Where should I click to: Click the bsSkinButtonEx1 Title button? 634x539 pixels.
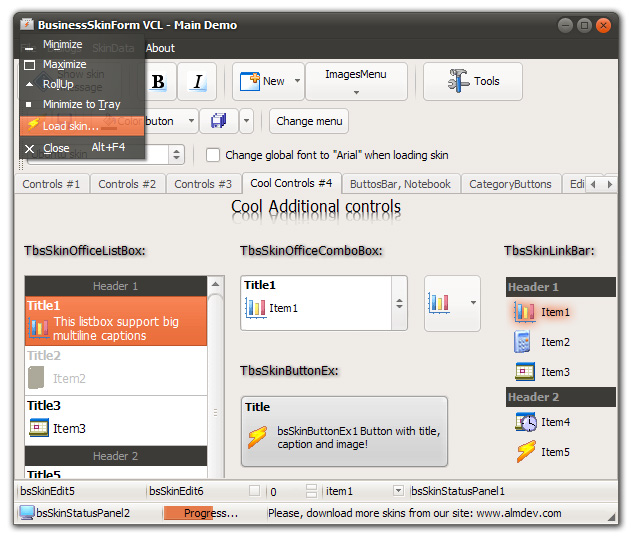pos(344,431)
